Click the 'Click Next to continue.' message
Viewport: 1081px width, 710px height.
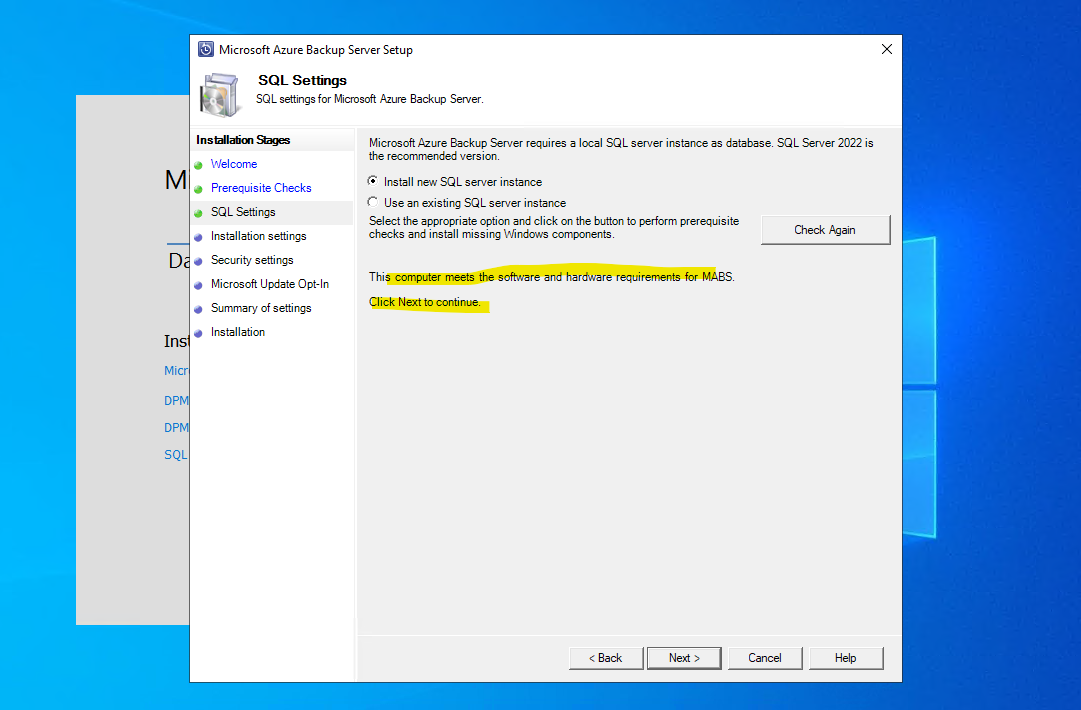point(425,302)
